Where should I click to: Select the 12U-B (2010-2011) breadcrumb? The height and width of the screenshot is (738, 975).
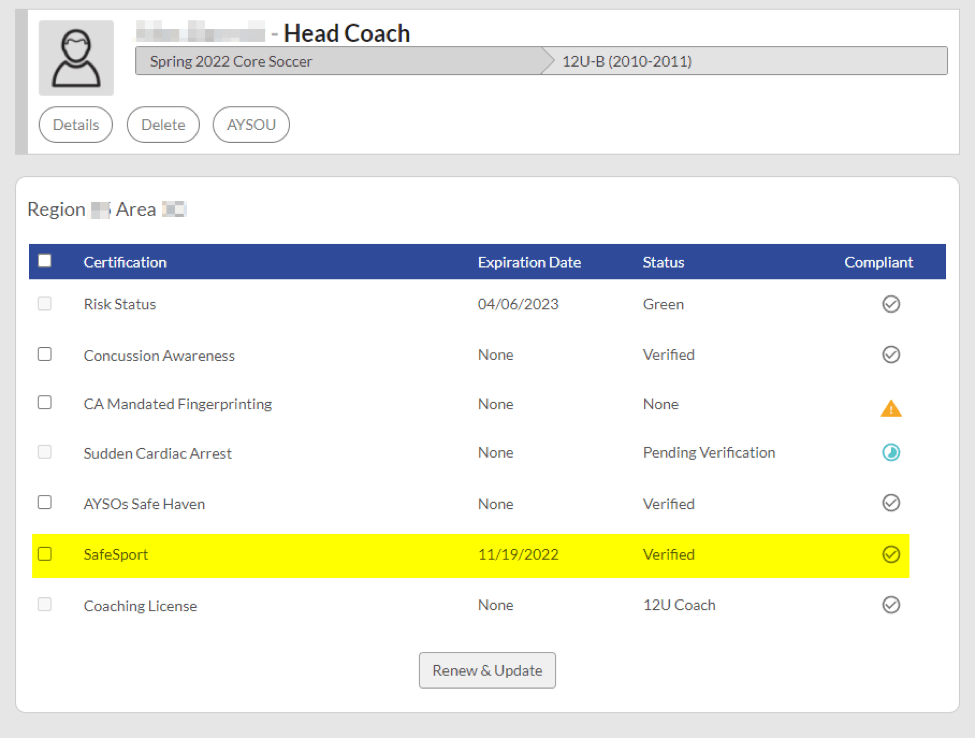pos(749,61)
